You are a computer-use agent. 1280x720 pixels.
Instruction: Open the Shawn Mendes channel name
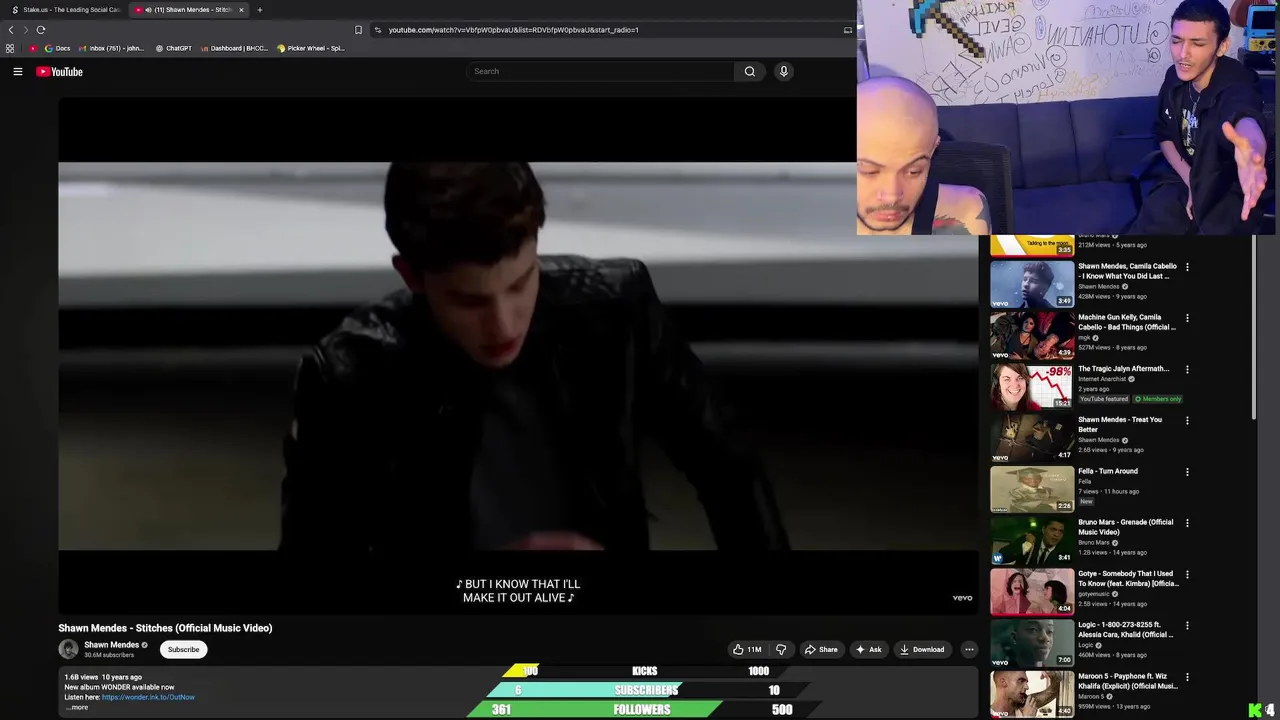tap(111, 645)
